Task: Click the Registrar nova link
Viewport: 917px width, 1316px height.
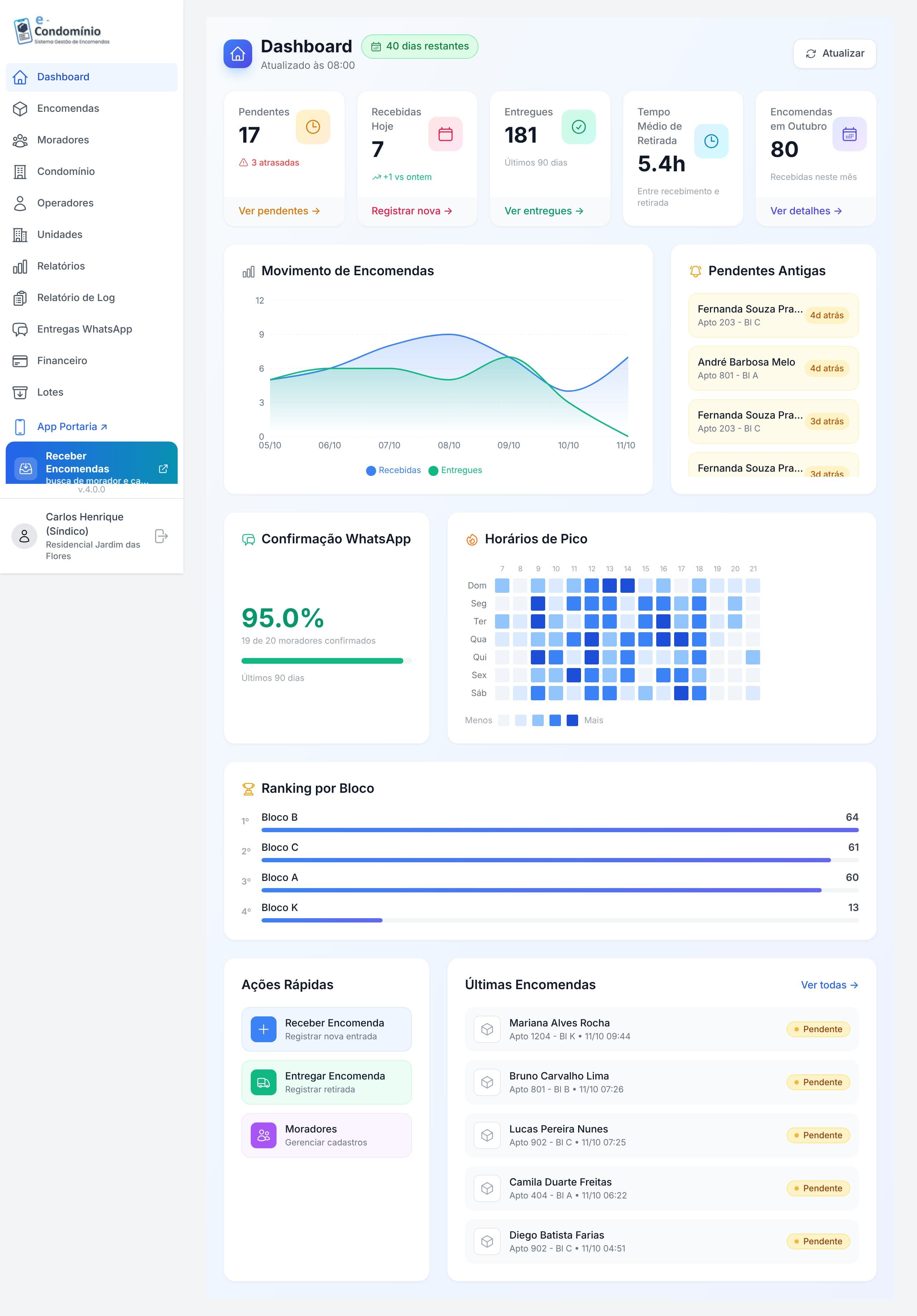Action: (x=412, y=211)
